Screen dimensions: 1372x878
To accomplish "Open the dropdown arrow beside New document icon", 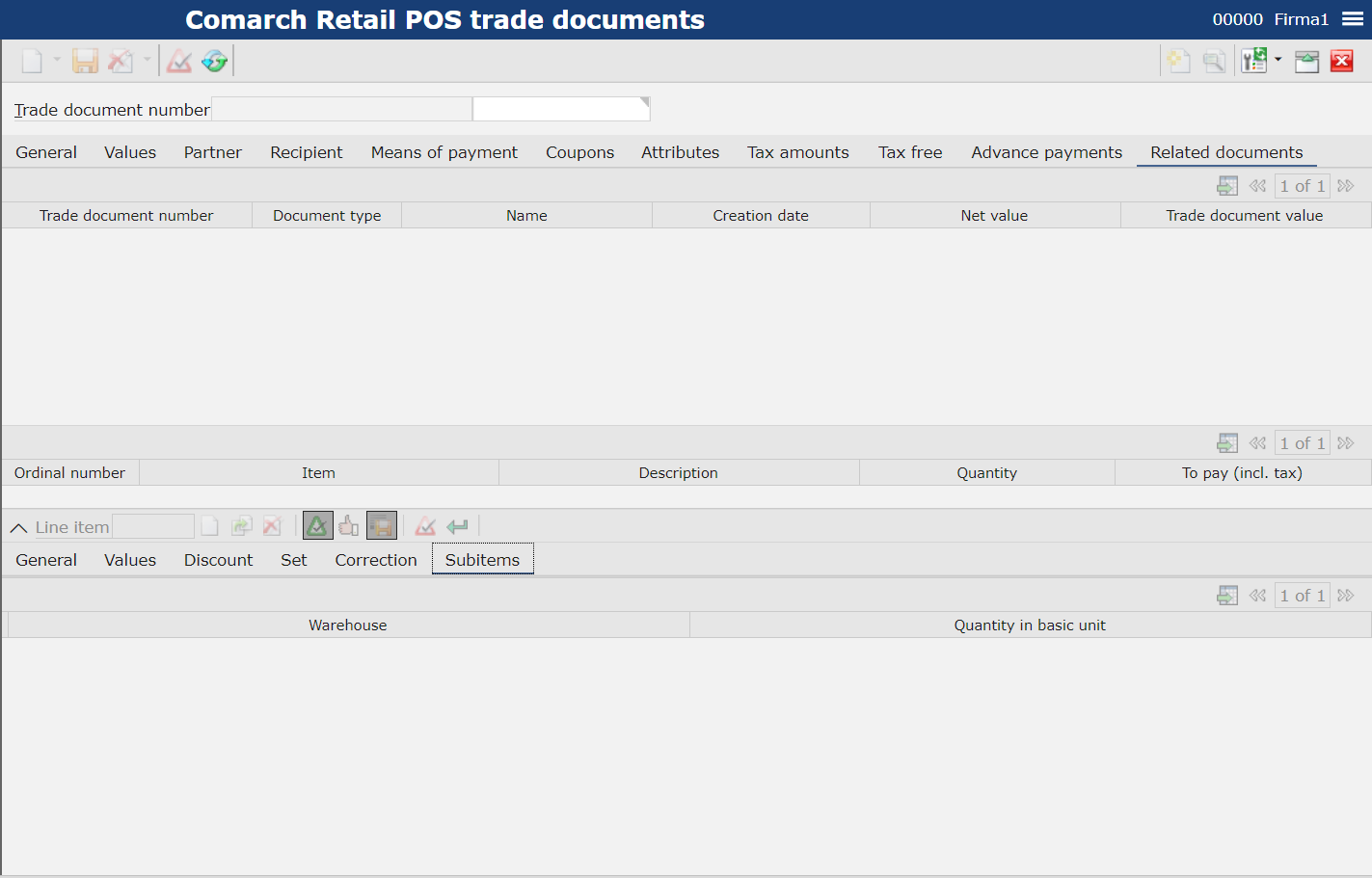I will pyautogui.click(x=57, y=61).
